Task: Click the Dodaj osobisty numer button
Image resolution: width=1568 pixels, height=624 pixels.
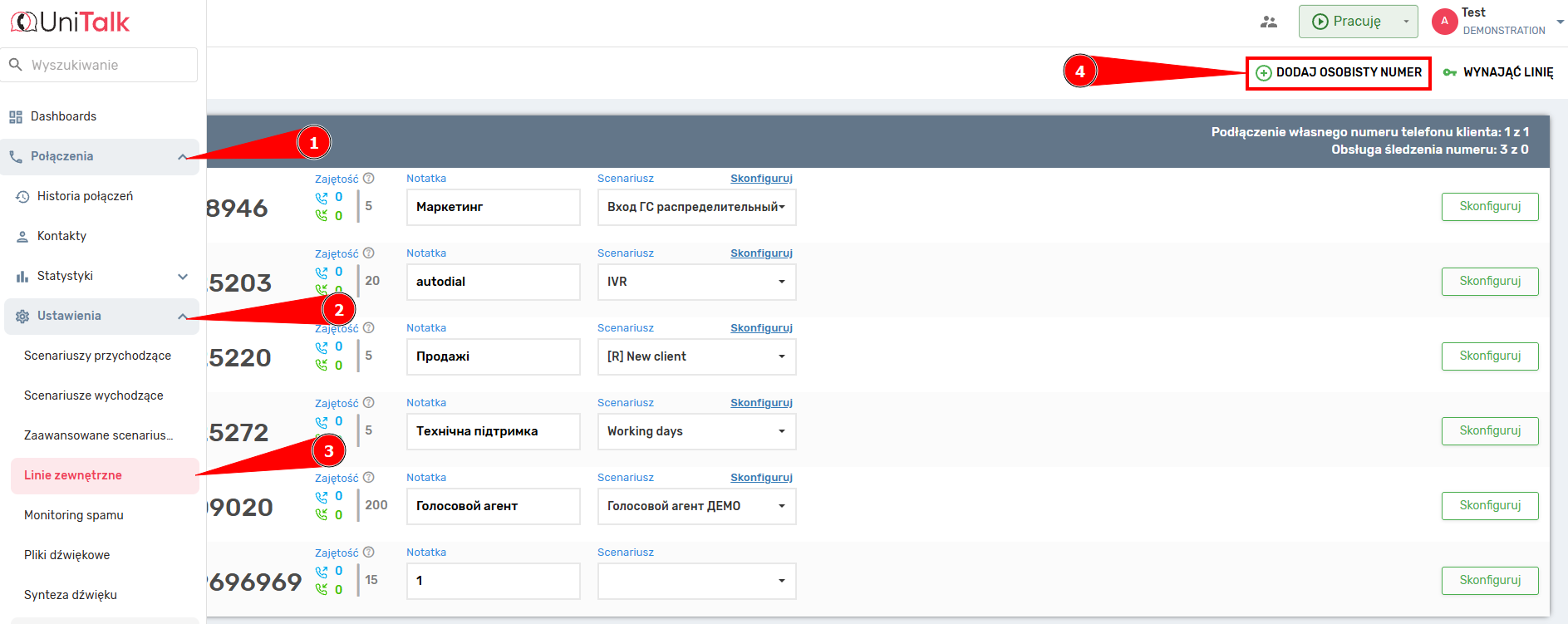Action: (1339, 73)
